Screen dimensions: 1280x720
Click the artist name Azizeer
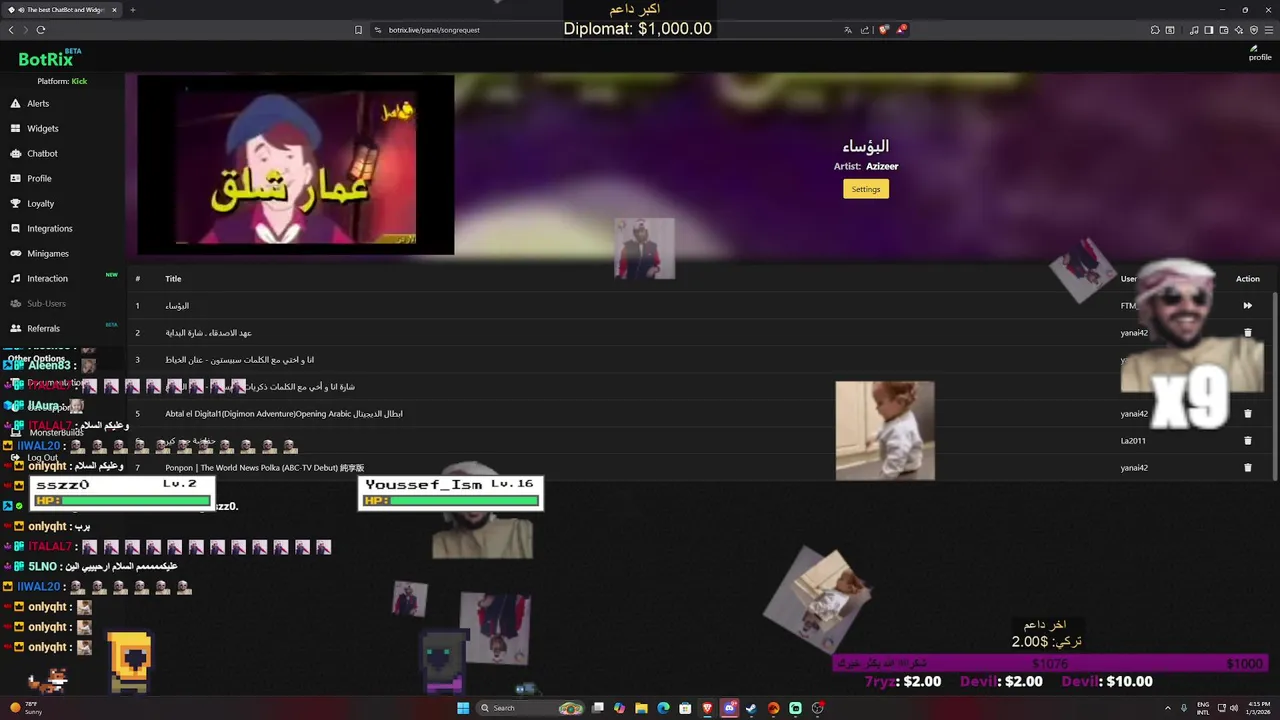point(882,167)
